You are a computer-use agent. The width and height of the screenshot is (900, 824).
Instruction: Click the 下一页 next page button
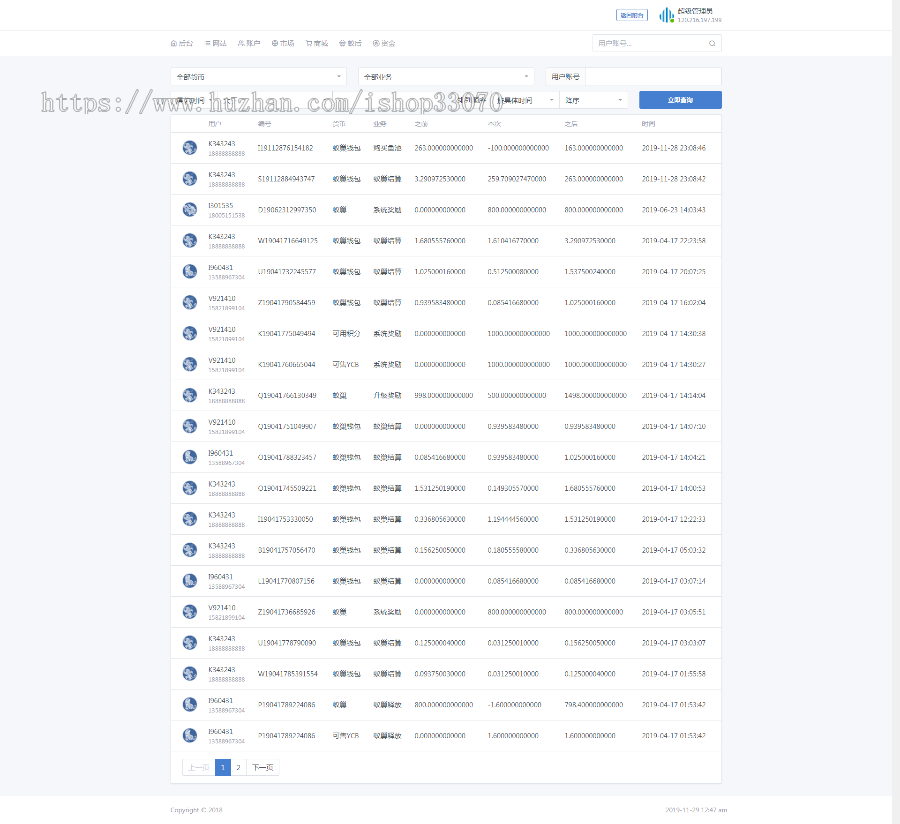(x=262, y=768)
